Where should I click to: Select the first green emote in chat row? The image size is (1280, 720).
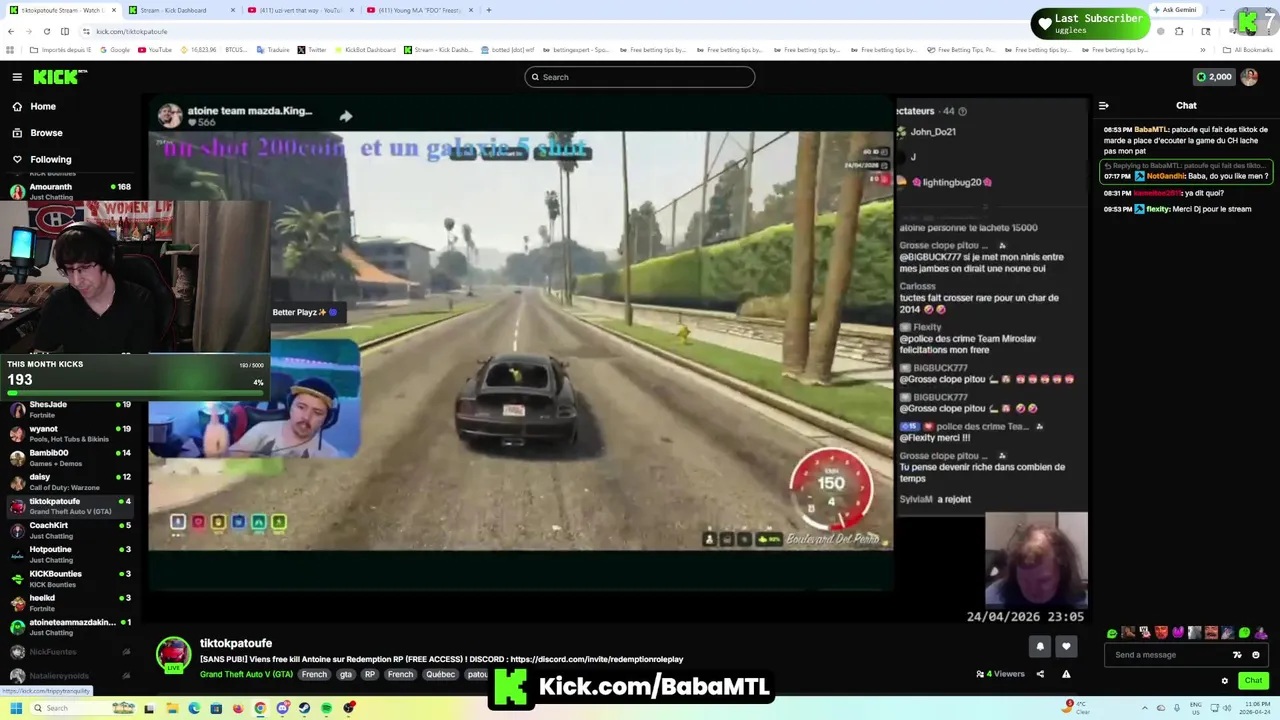tap(1112, 633)
